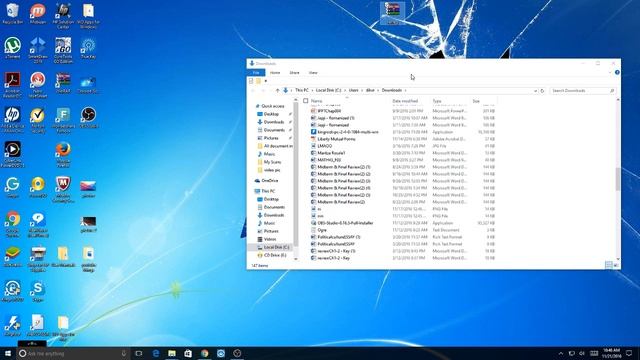The width and height of the screenshot is (640, 360).
Task: Click Users in the address breadcrumb
Action: coord(353,90)
